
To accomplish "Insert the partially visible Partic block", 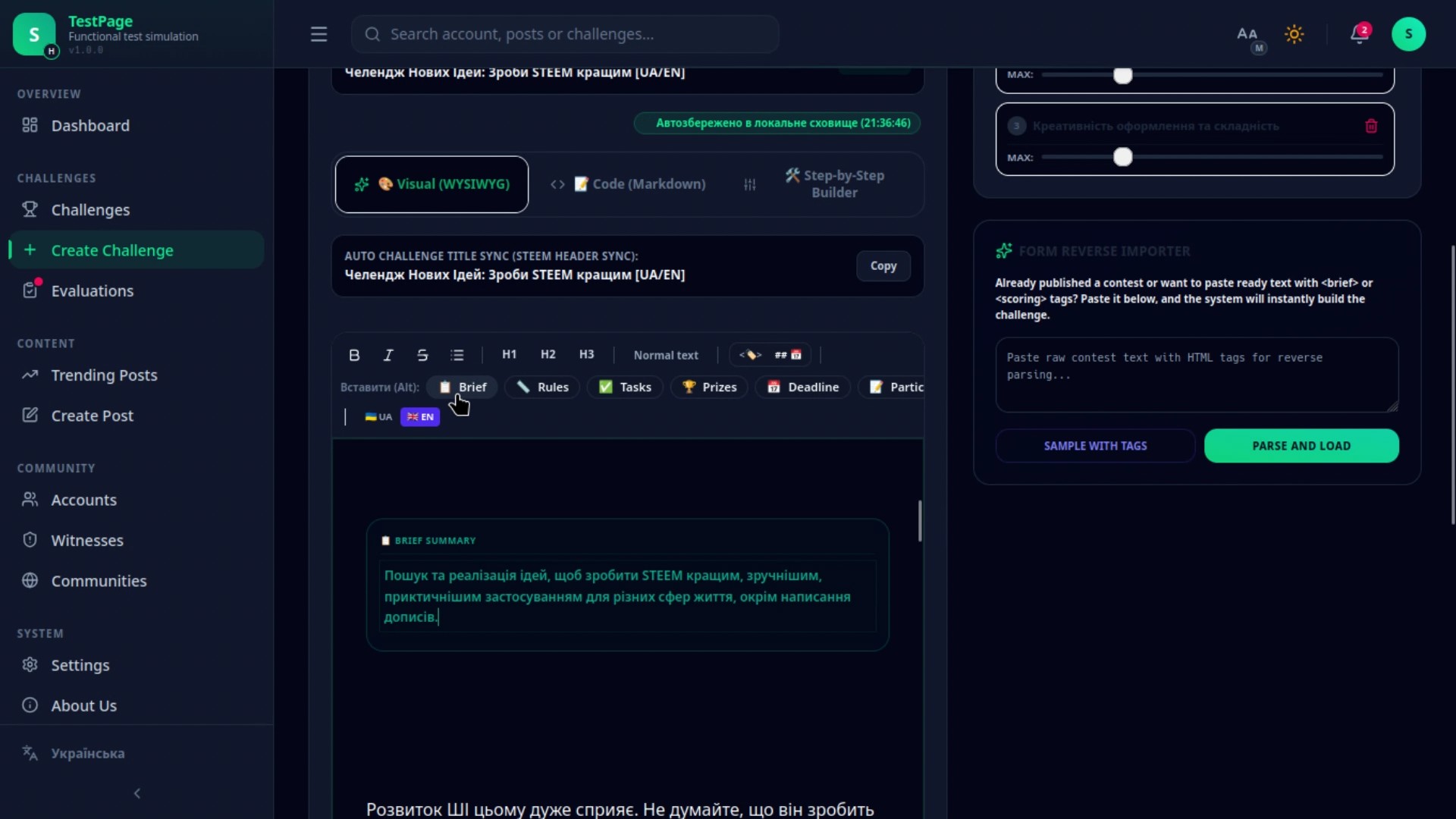I will tap(892, 387).
